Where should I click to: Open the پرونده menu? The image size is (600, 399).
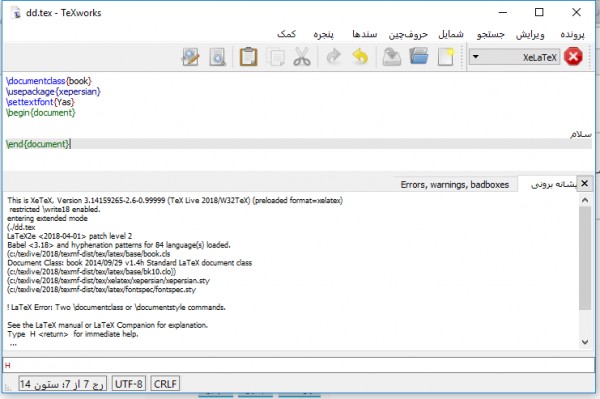click(x=572, y=34)
